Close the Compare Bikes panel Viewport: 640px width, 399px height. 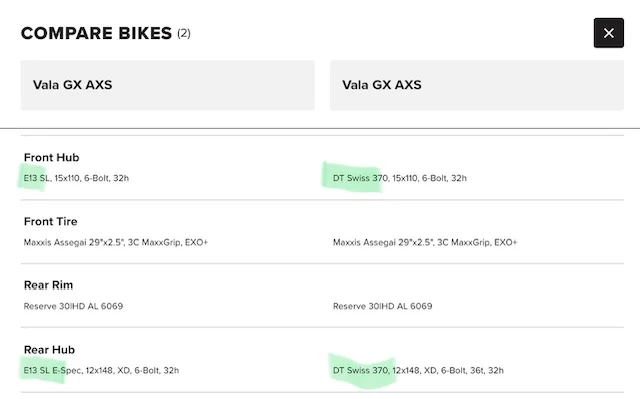(609, 33)
